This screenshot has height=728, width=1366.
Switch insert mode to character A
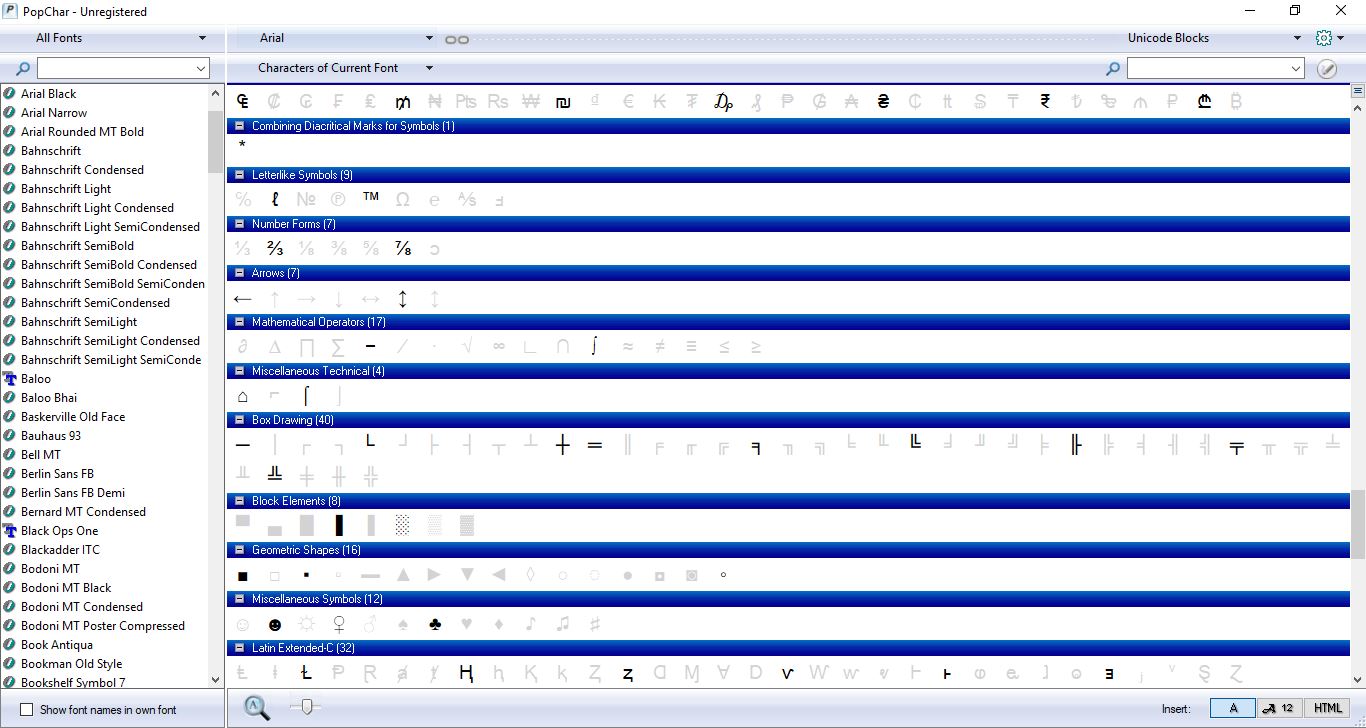(x=1233, y=708)
